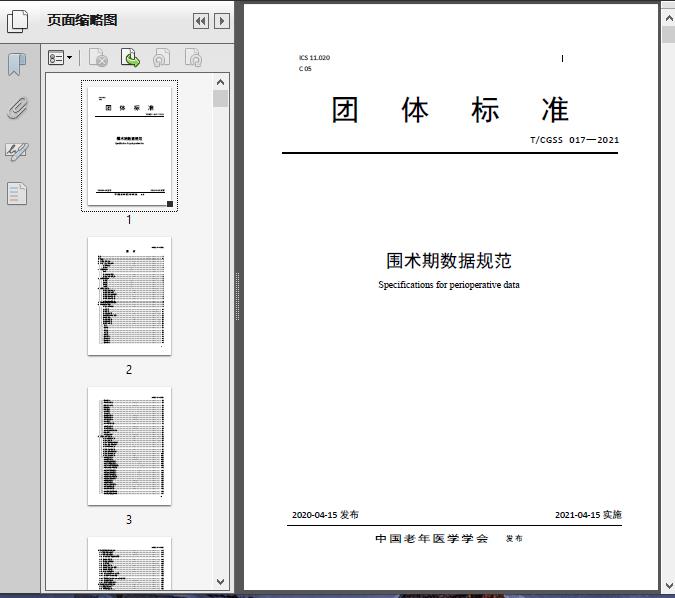Select the partially visible page 4 thumbnail
This screenshot has height=598, width=675.
[x=129, y=564]
